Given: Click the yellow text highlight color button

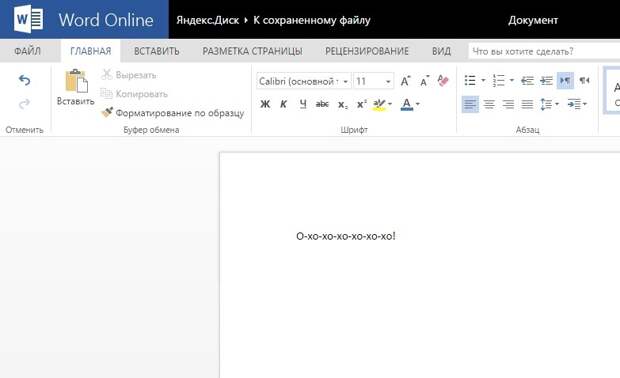Looking at the screenshot, I should pyautogui.click(x=379, y=104).
